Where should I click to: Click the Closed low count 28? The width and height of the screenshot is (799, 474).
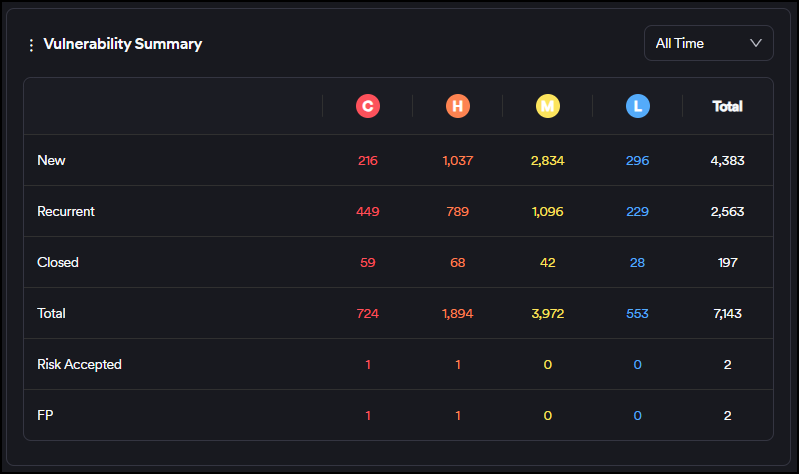pyautogui.click(x=637, y=262)
